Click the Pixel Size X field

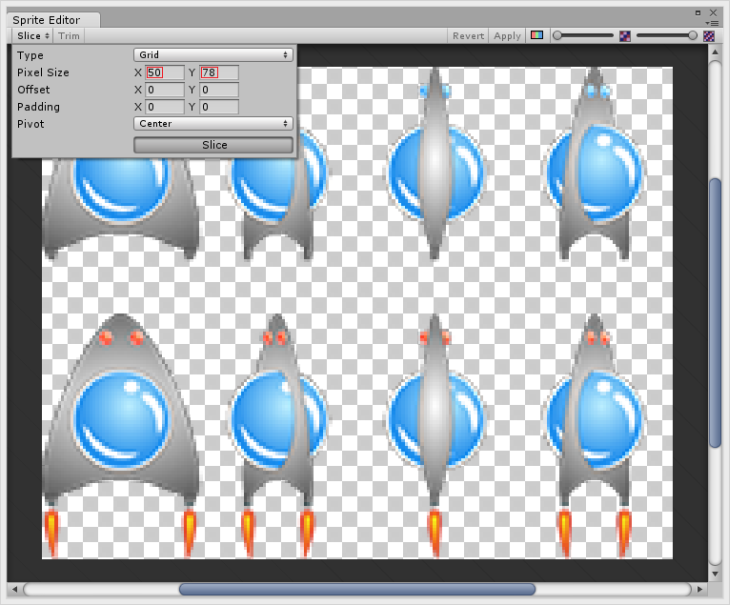[x=165, y=73]
